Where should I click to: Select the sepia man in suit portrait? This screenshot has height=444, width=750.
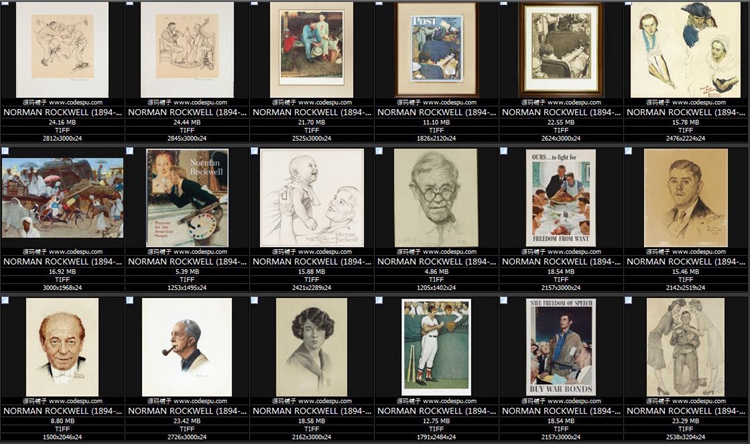click(685, 198)
